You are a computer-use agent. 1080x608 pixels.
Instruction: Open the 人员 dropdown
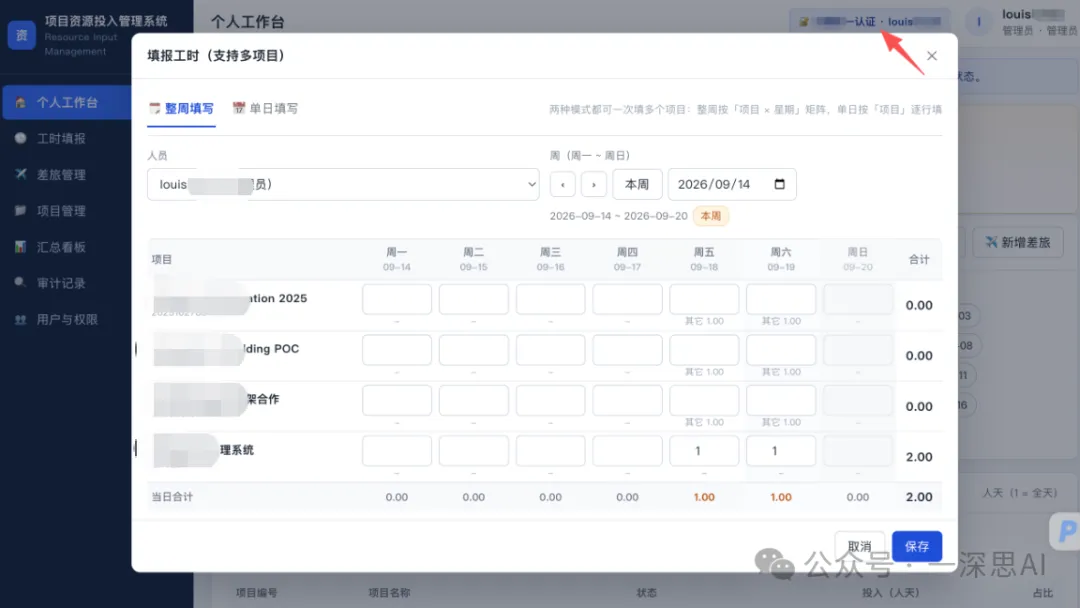(x=343, y=185)
